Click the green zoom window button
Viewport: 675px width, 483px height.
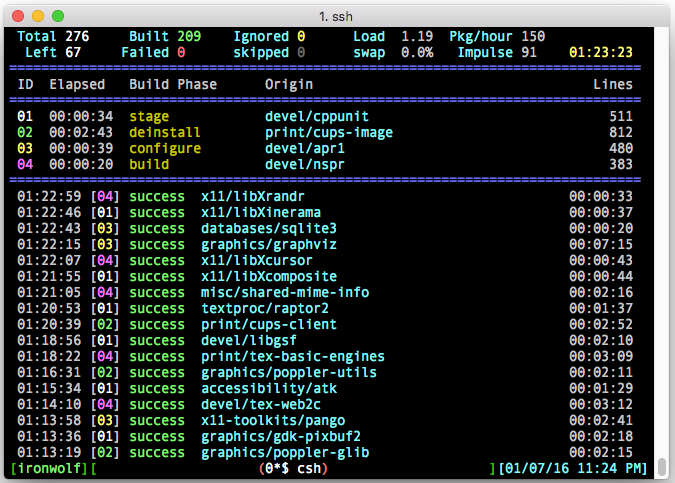[58, 16]
